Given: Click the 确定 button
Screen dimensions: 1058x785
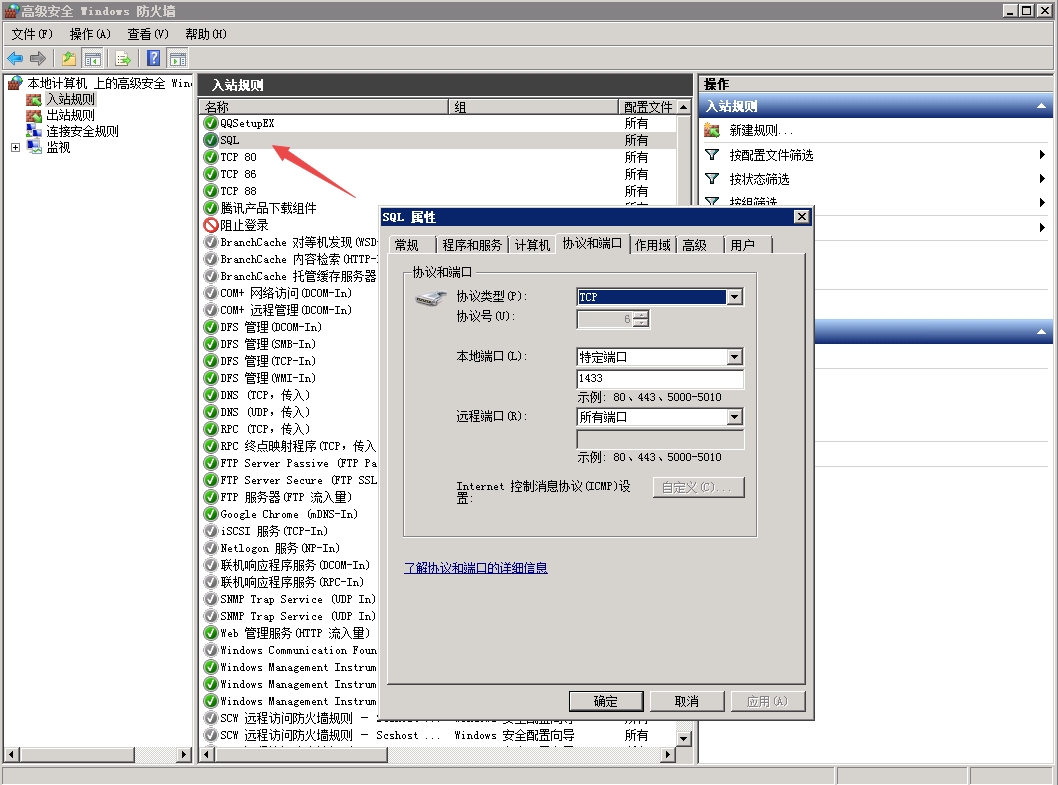Looking at the screenshot, I should (606, 701).
